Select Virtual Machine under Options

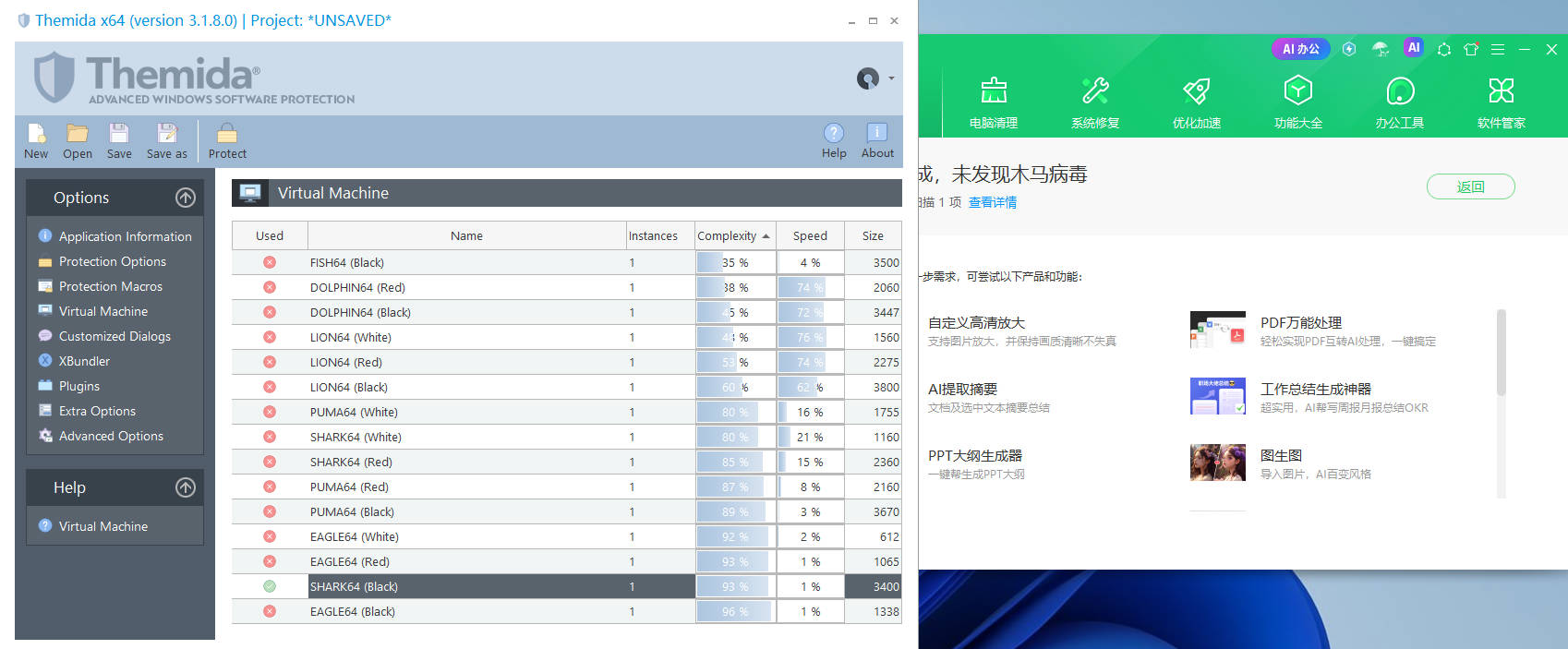tap(103, 311)
